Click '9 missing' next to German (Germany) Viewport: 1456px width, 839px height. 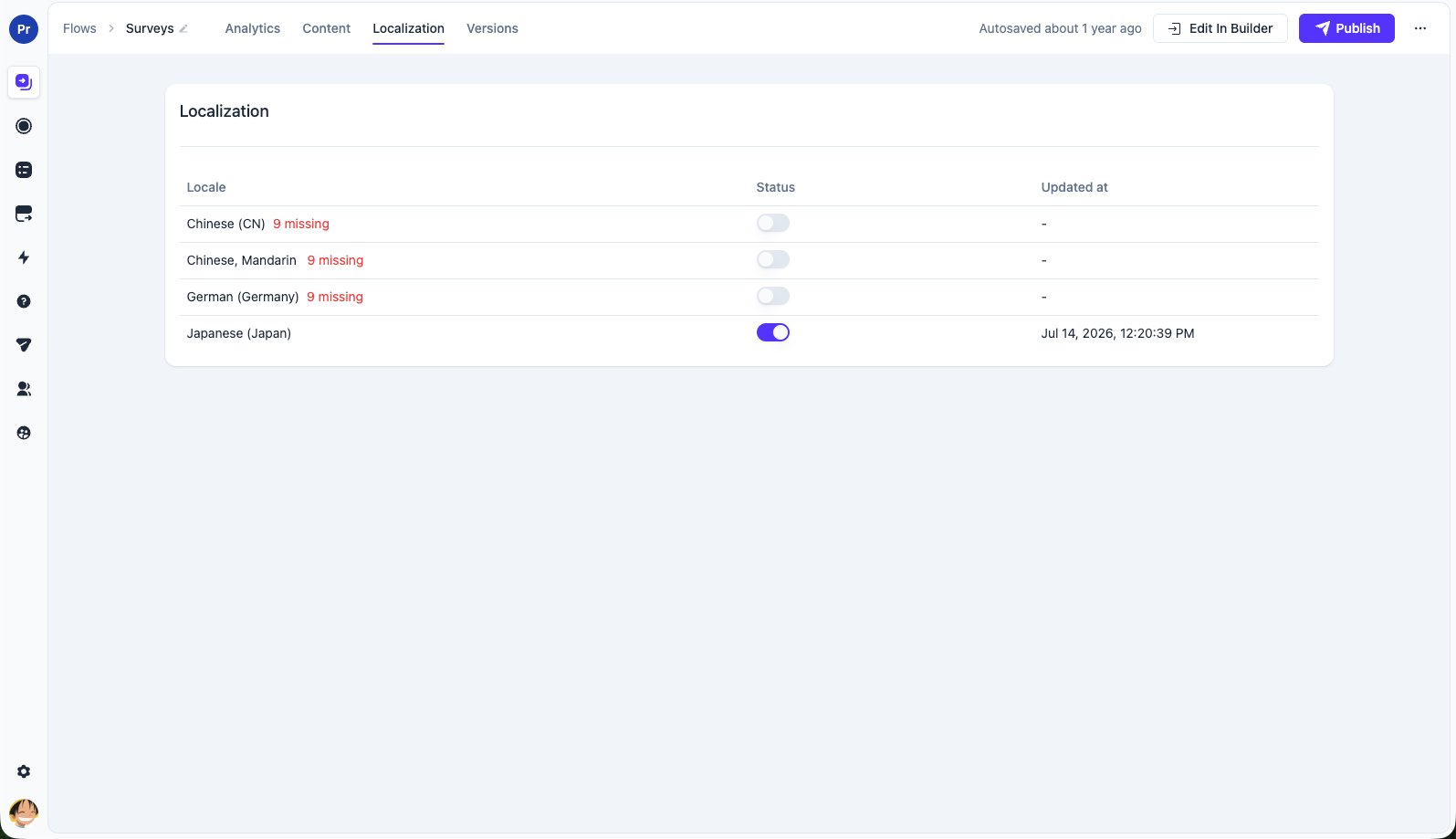pyautogui.click(x=335, y=297)
